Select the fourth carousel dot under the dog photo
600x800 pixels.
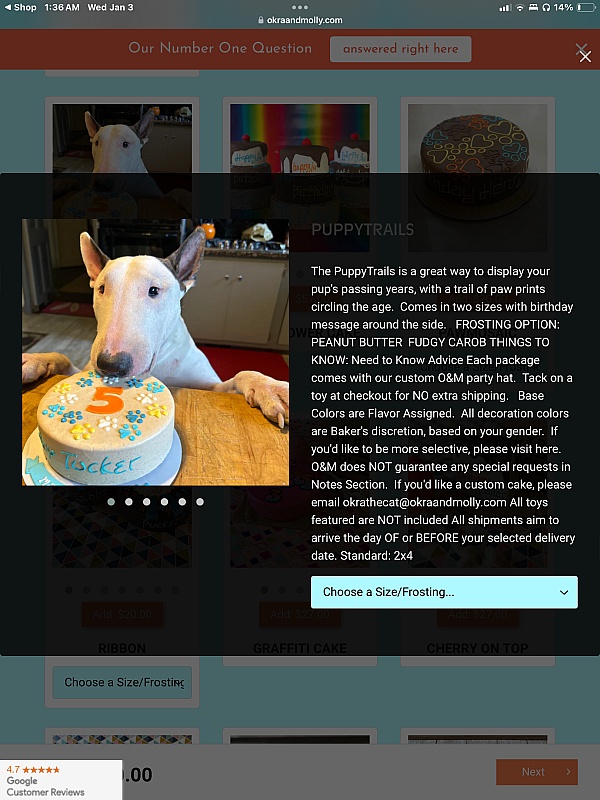click(164, 502)
